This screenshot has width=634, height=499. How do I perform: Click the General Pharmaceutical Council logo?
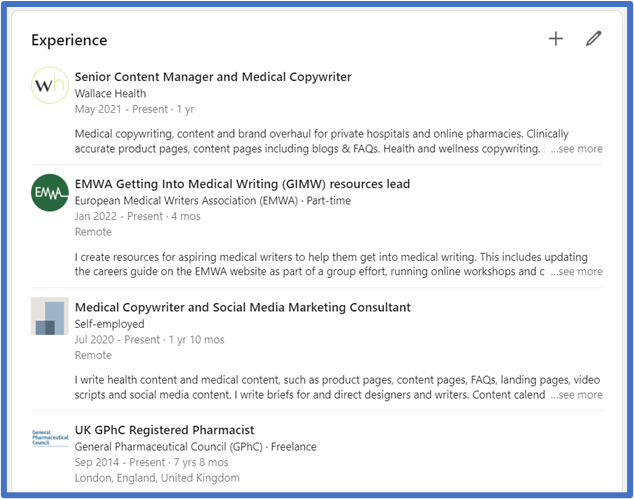[50, 438]
